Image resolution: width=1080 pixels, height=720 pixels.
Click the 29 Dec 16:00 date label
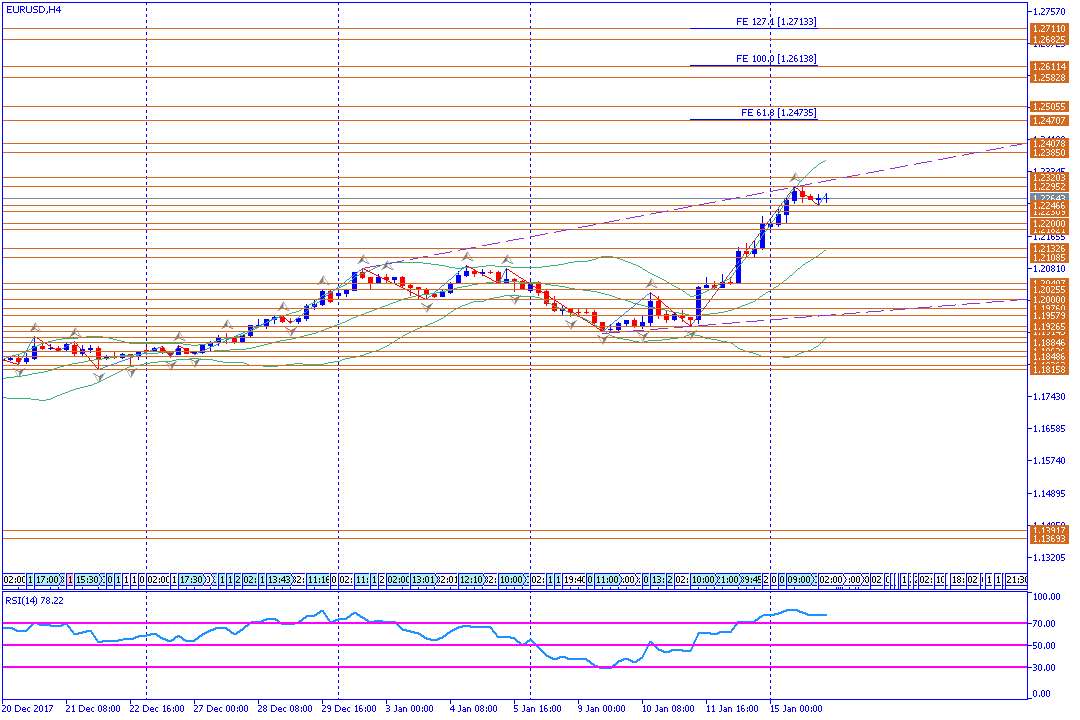point(349,708)
